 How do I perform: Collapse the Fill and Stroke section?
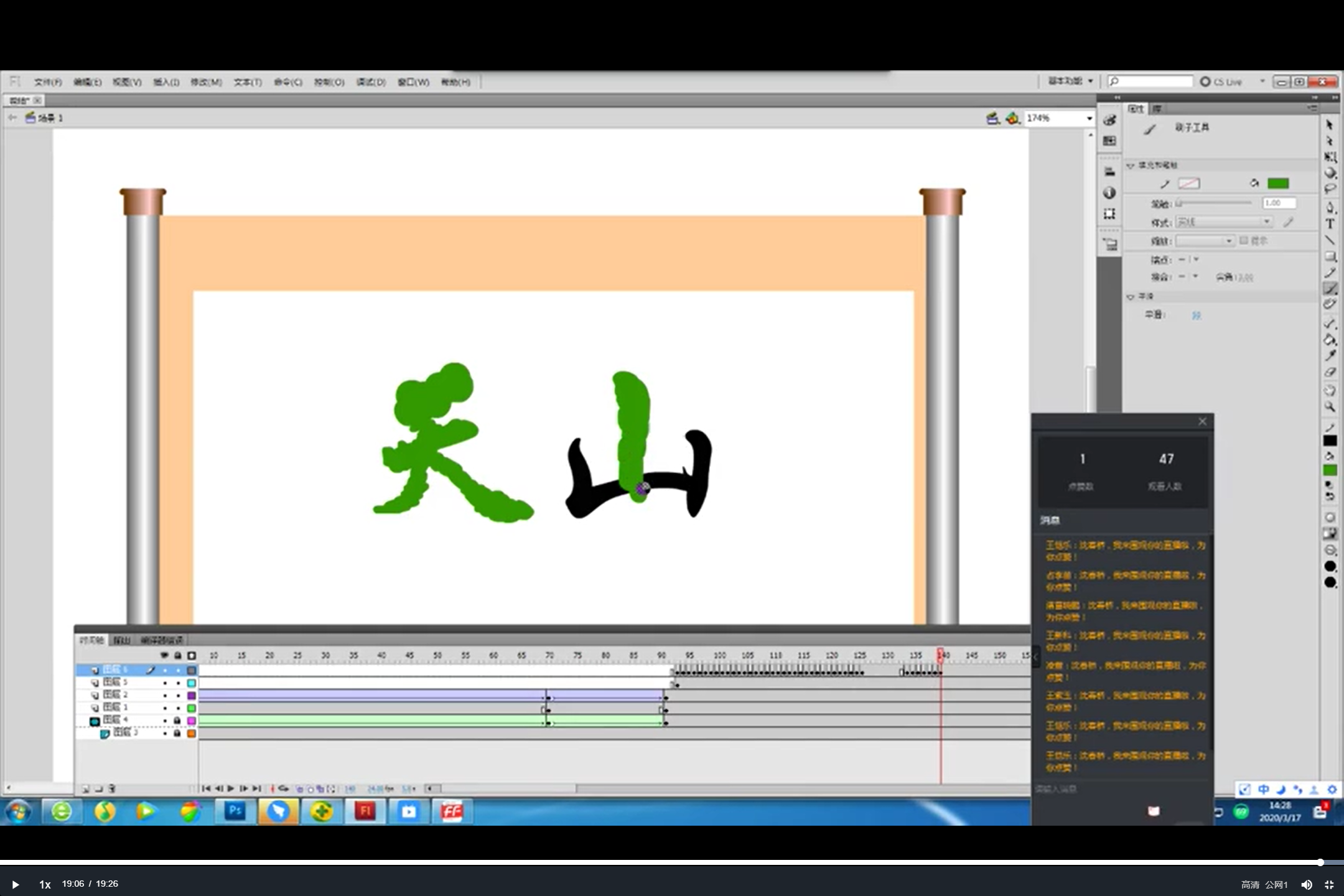[1131, 166]
